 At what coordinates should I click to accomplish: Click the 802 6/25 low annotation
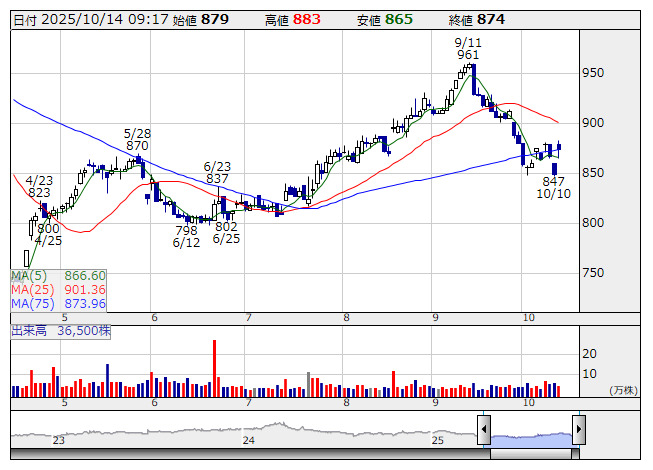226,233
